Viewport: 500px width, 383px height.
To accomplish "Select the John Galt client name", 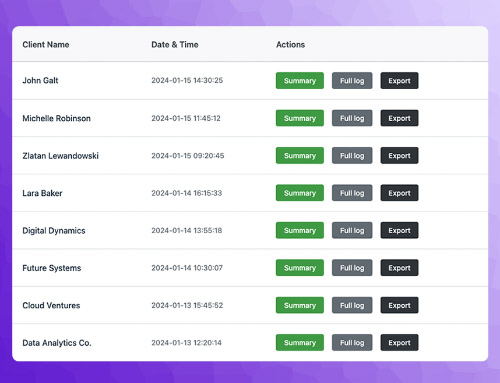I will [x=40, y=80].
